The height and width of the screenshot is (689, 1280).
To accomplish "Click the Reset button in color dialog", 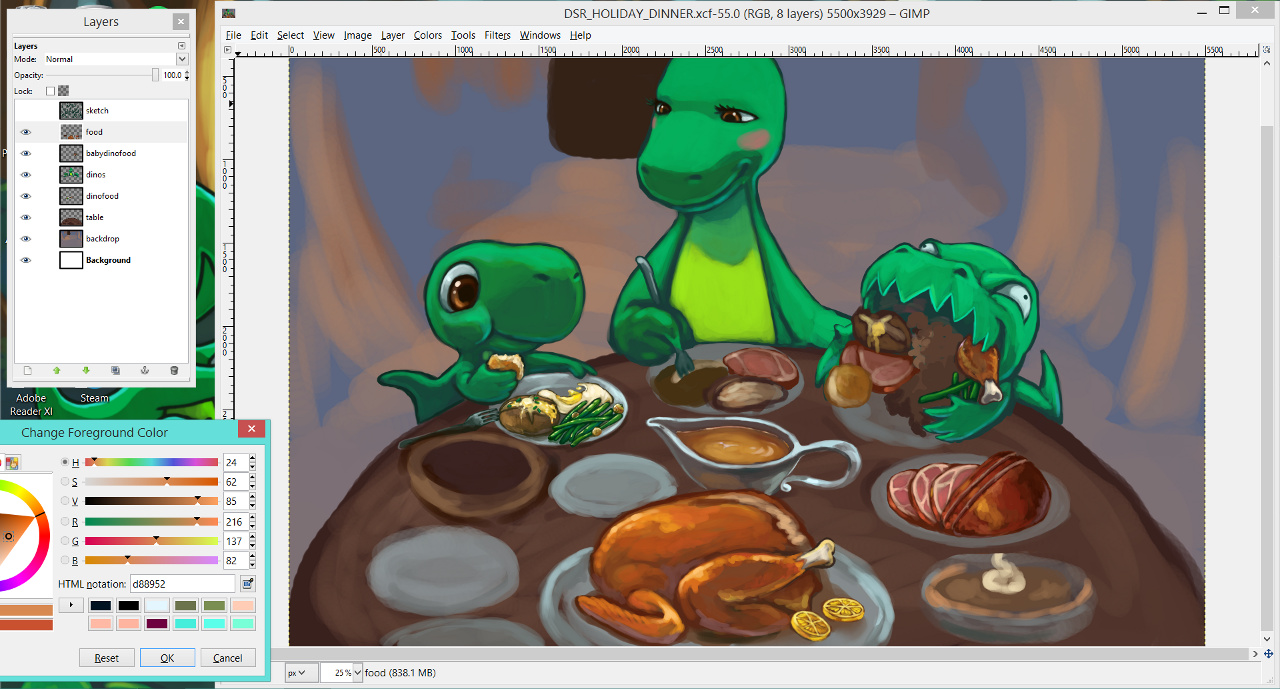I will 107,658.
